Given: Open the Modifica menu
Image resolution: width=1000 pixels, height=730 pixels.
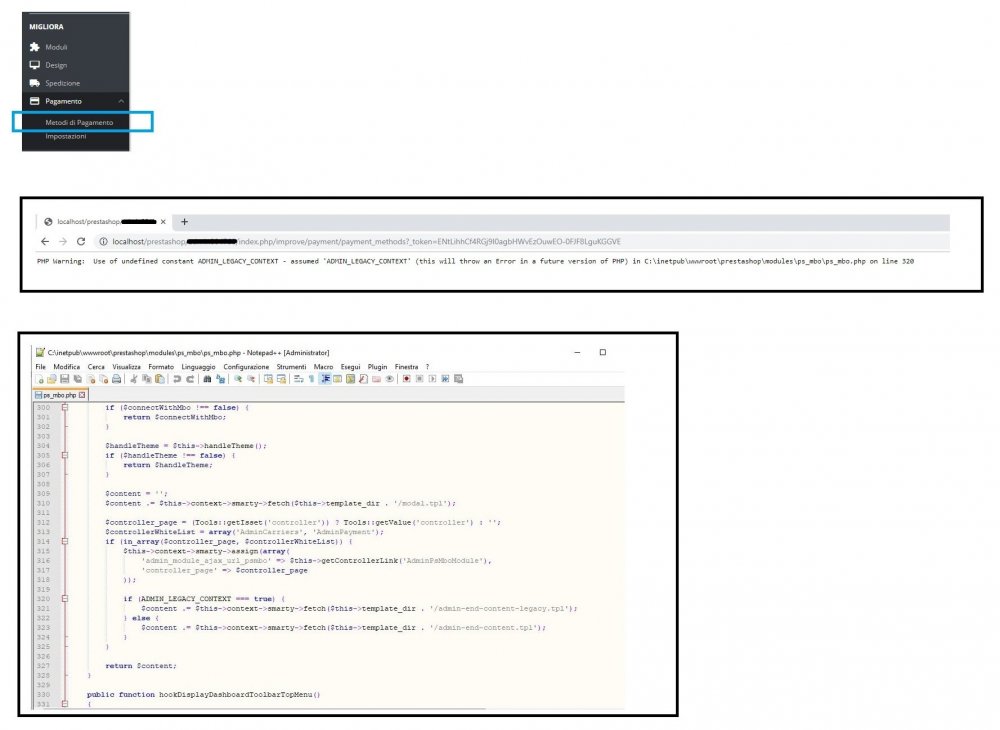Looking at the screenshot, I should [x=67, y=367].
